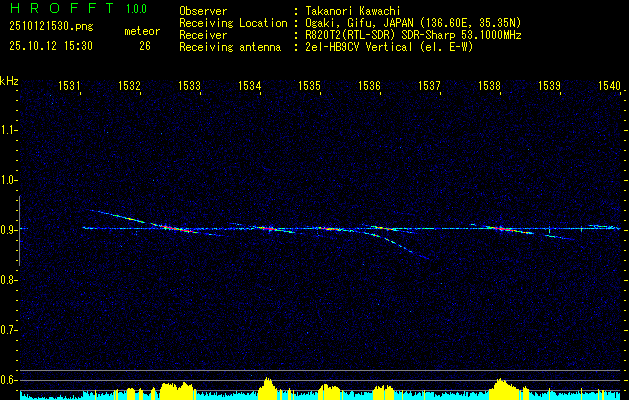The image size is (629, 400).
Task: Click the HROFFT title text
Action: click(x=63, y=8)
